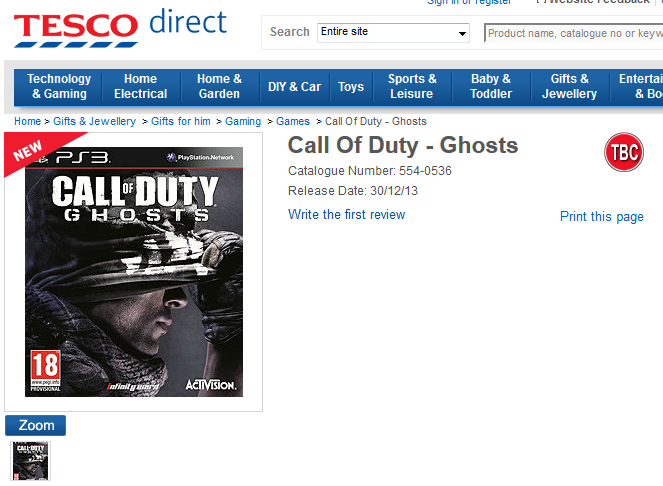Click Print this page link

pos(602,217)
